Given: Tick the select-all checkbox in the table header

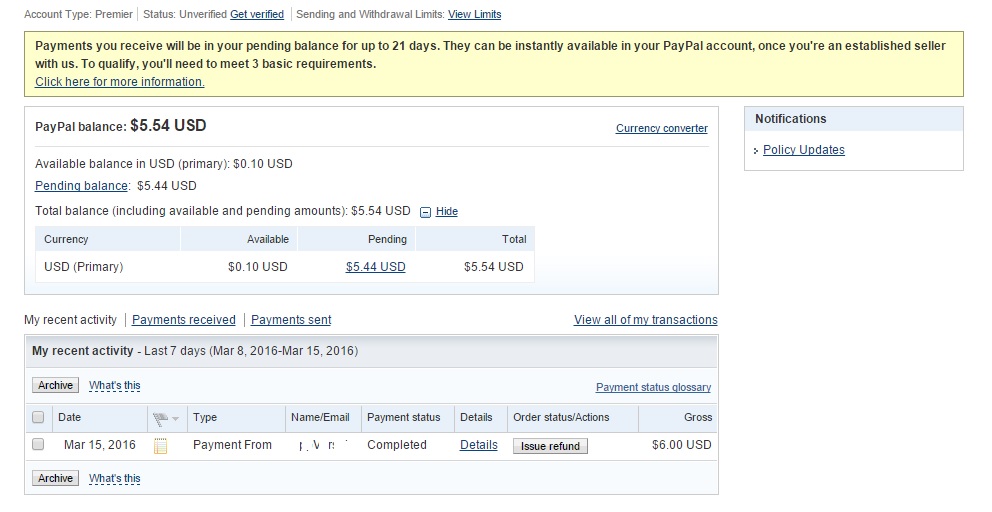Looking at the screenshot, I should point(38,417).
